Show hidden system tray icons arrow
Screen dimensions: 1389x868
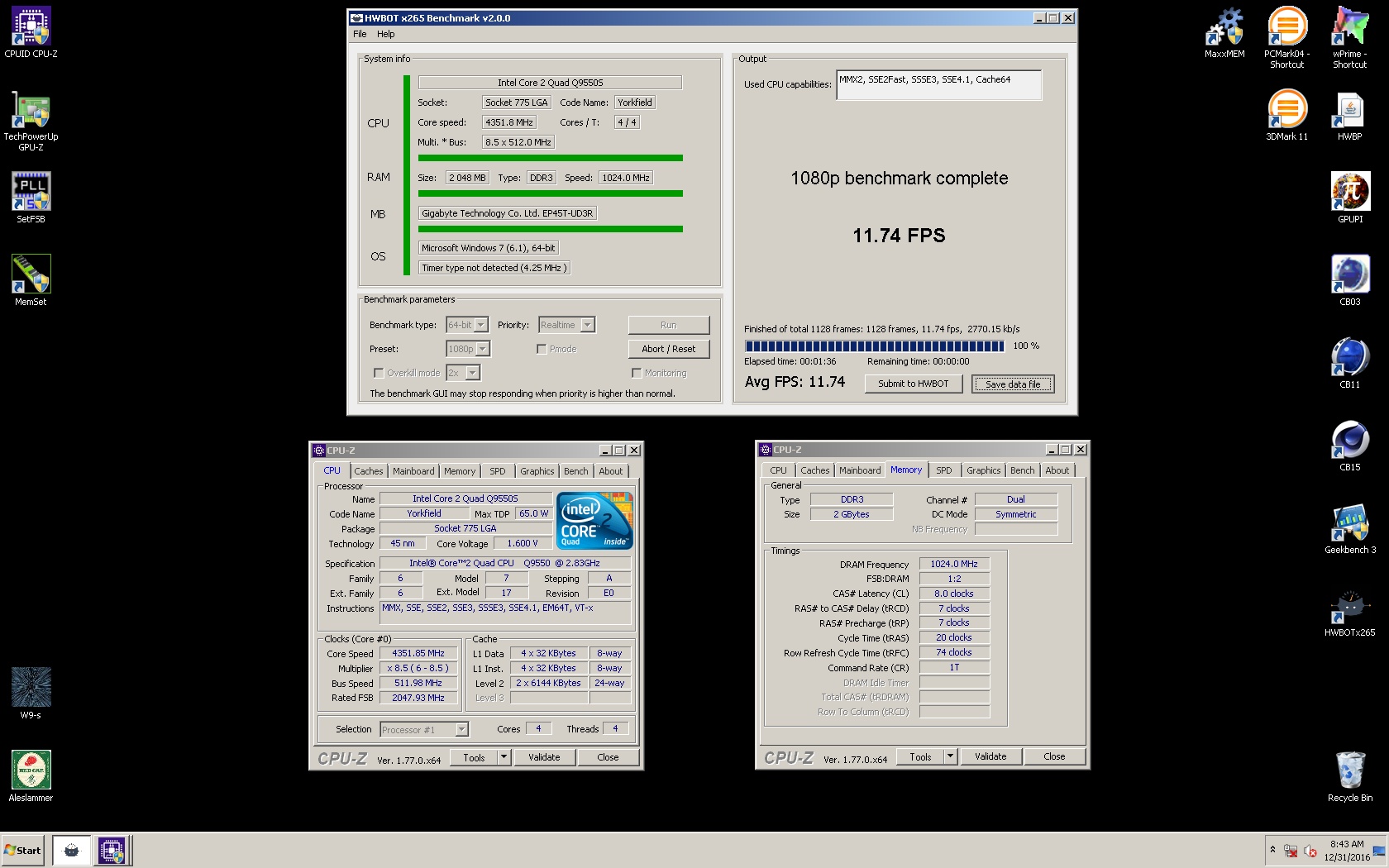pos(1272,850)
